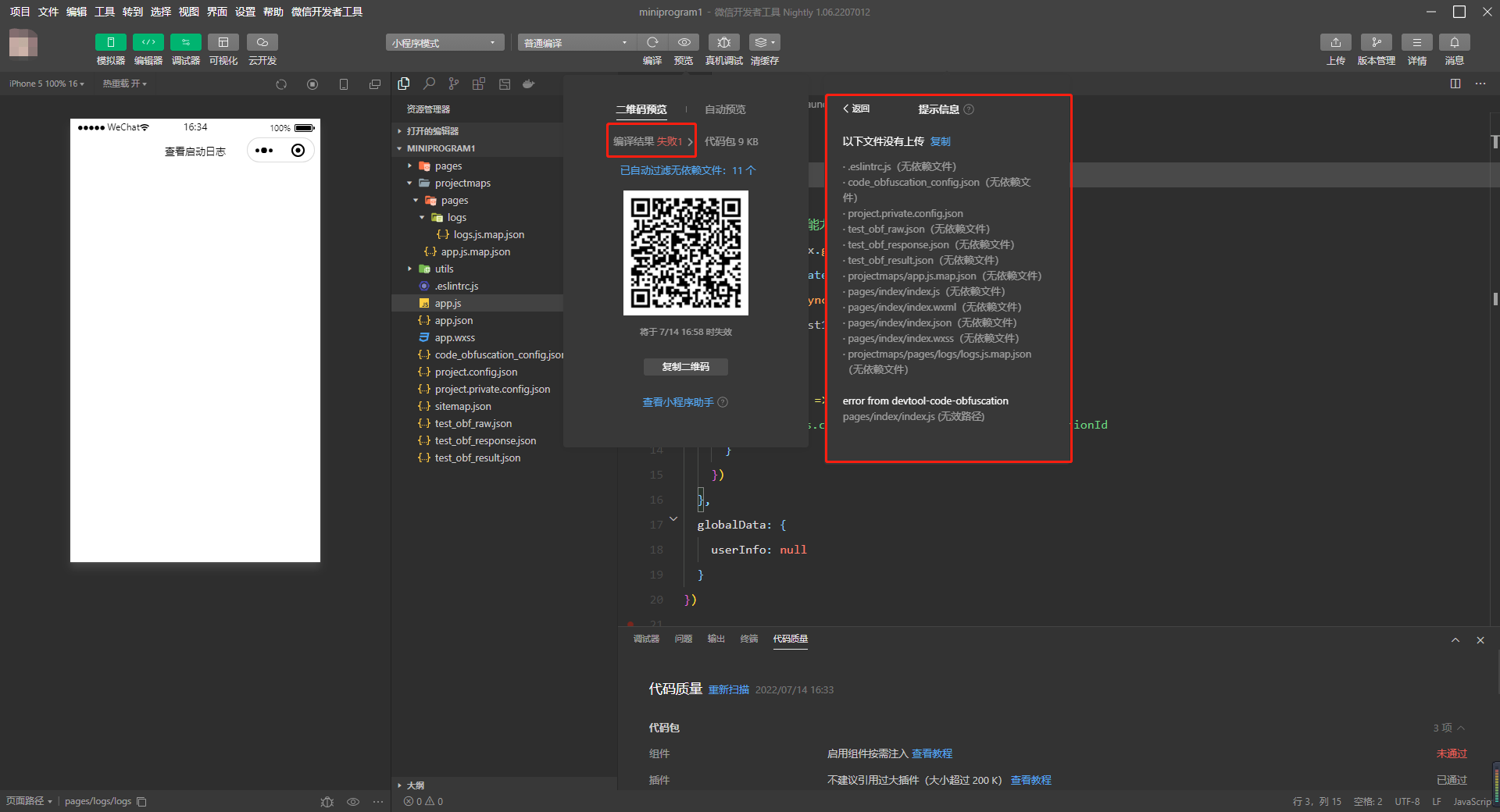Click the 重新扫描 rescan link
The height and width of the screenshot is (812, 1500).
(729, 689)
